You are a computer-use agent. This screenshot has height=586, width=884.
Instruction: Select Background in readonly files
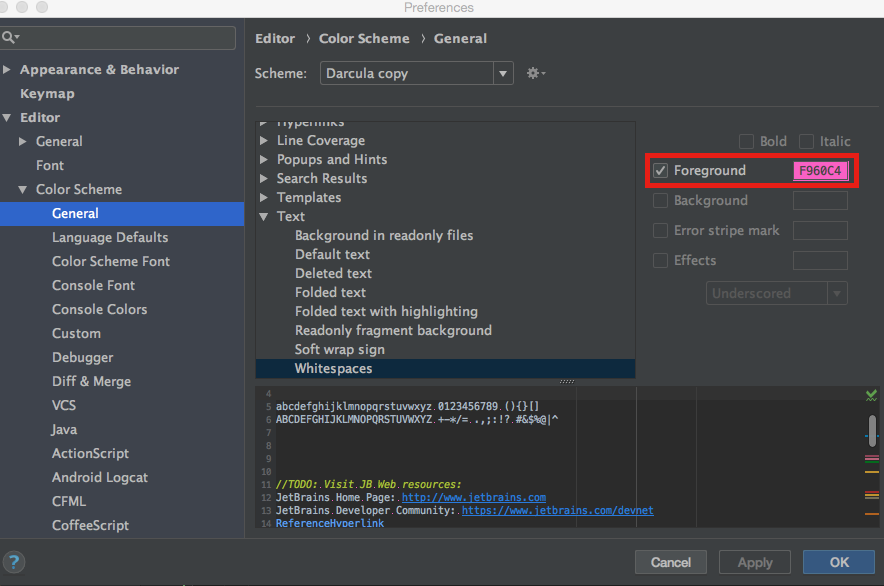pyautogui.click(x=384, y=235)
